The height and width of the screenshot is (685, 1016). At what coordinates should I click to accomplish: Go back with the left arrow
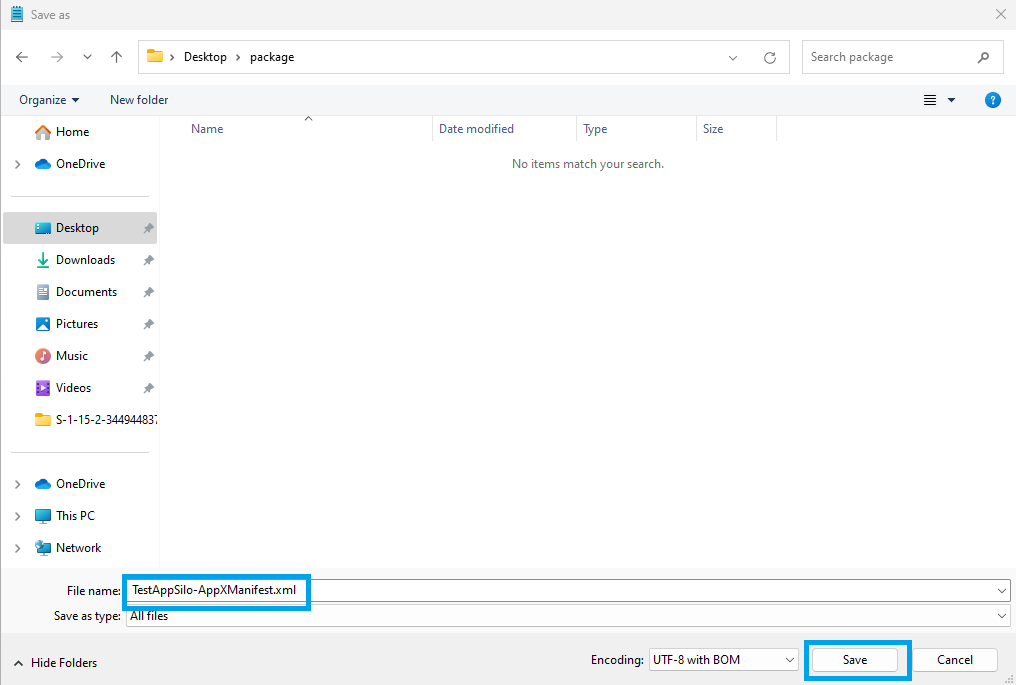[22, 57]
